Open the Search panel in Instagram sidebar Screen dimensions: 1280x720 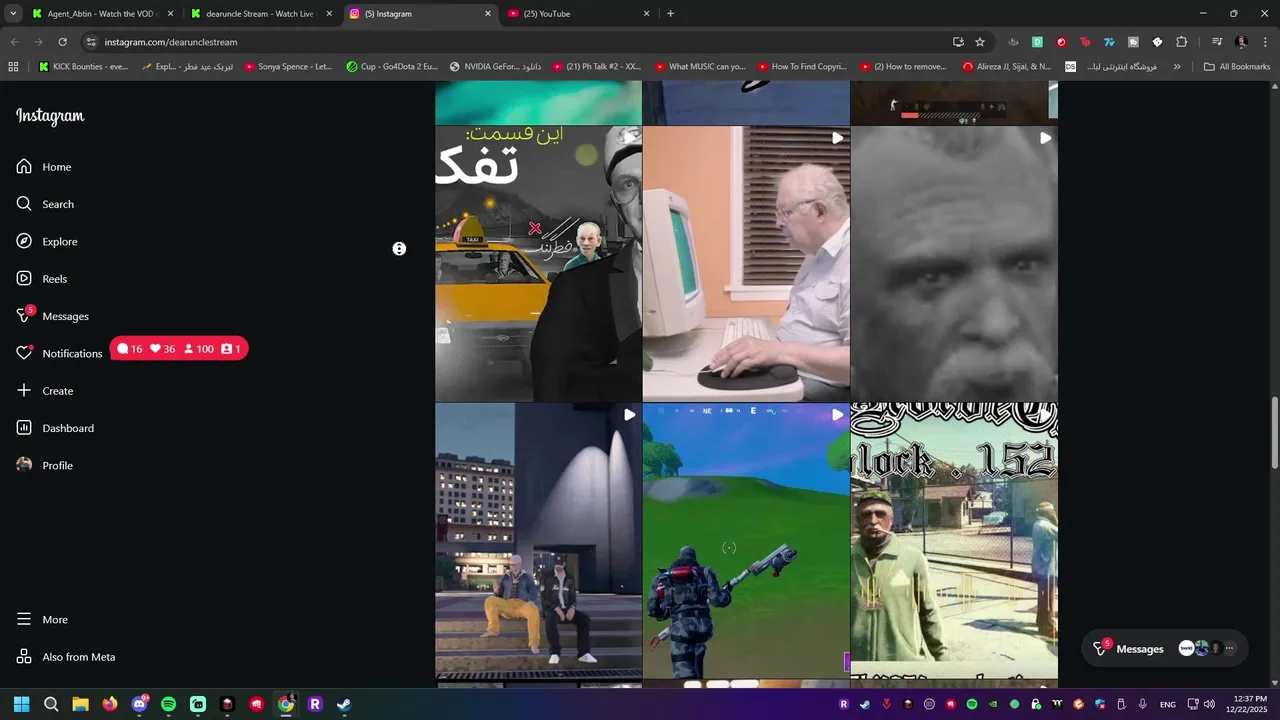(45, 204)
